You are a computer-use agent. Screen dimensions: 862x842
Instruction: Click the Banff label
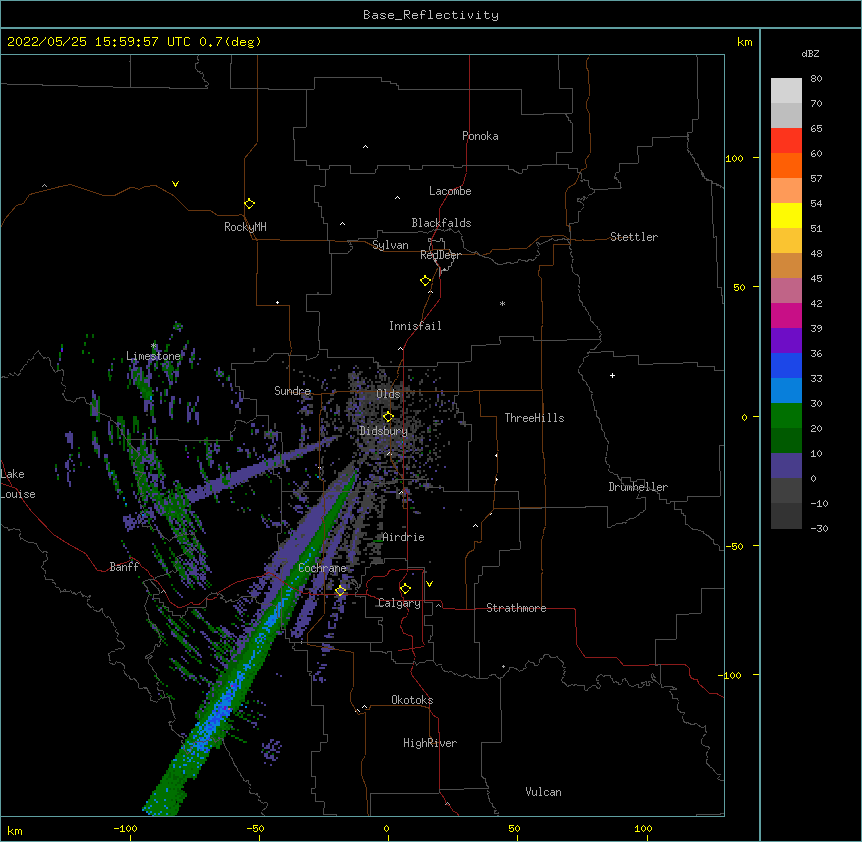tap(124, 567)
